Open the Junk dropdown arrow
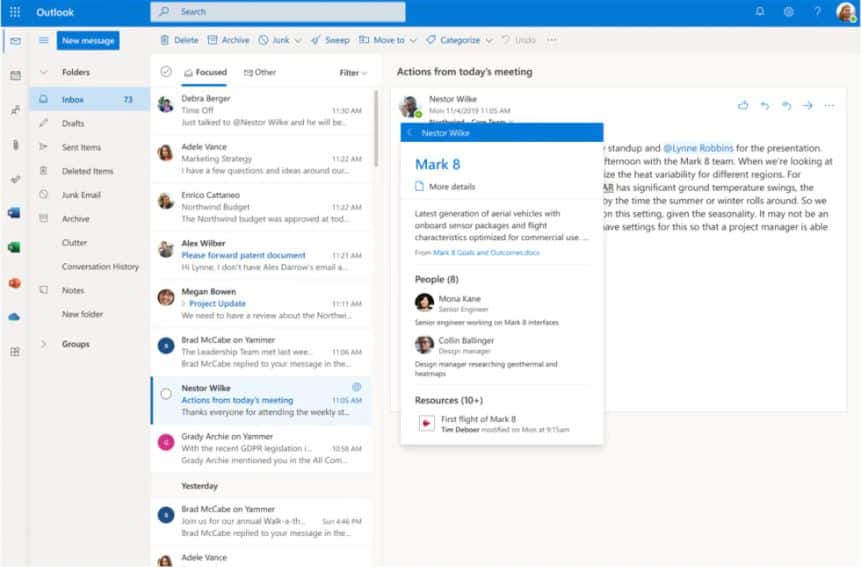This screenshot has height=567, width=861. coord(298,41)
